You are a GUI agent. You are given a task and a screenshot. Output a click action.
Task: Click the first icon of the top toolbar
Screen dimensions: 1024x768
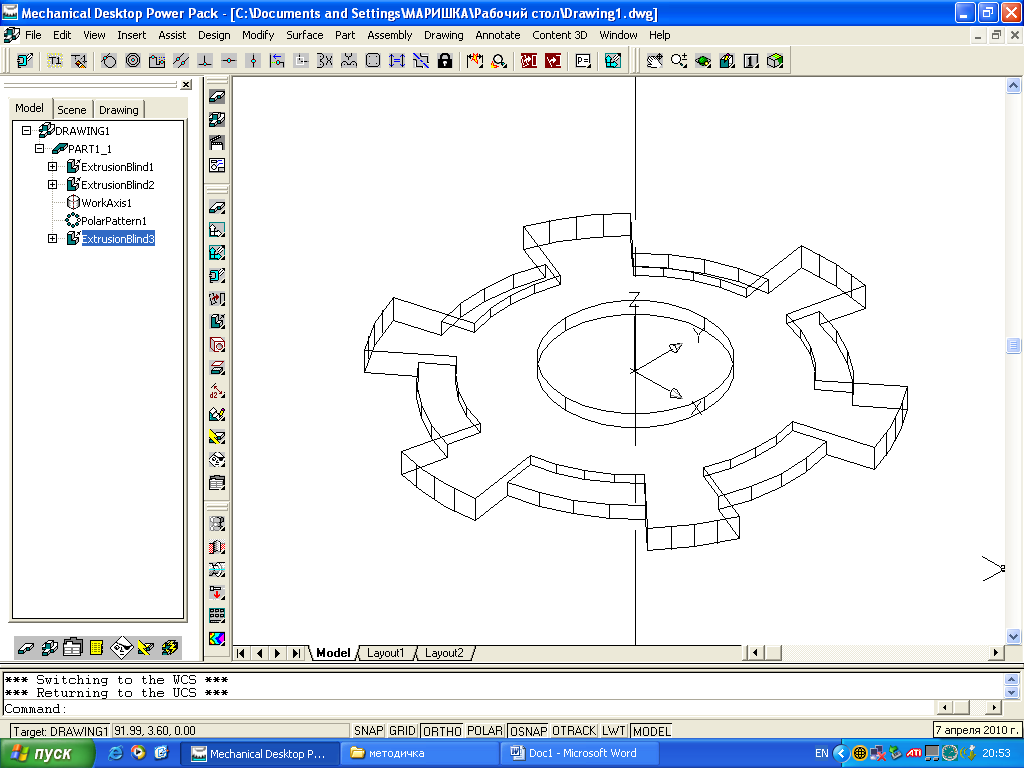coord(25,61)
